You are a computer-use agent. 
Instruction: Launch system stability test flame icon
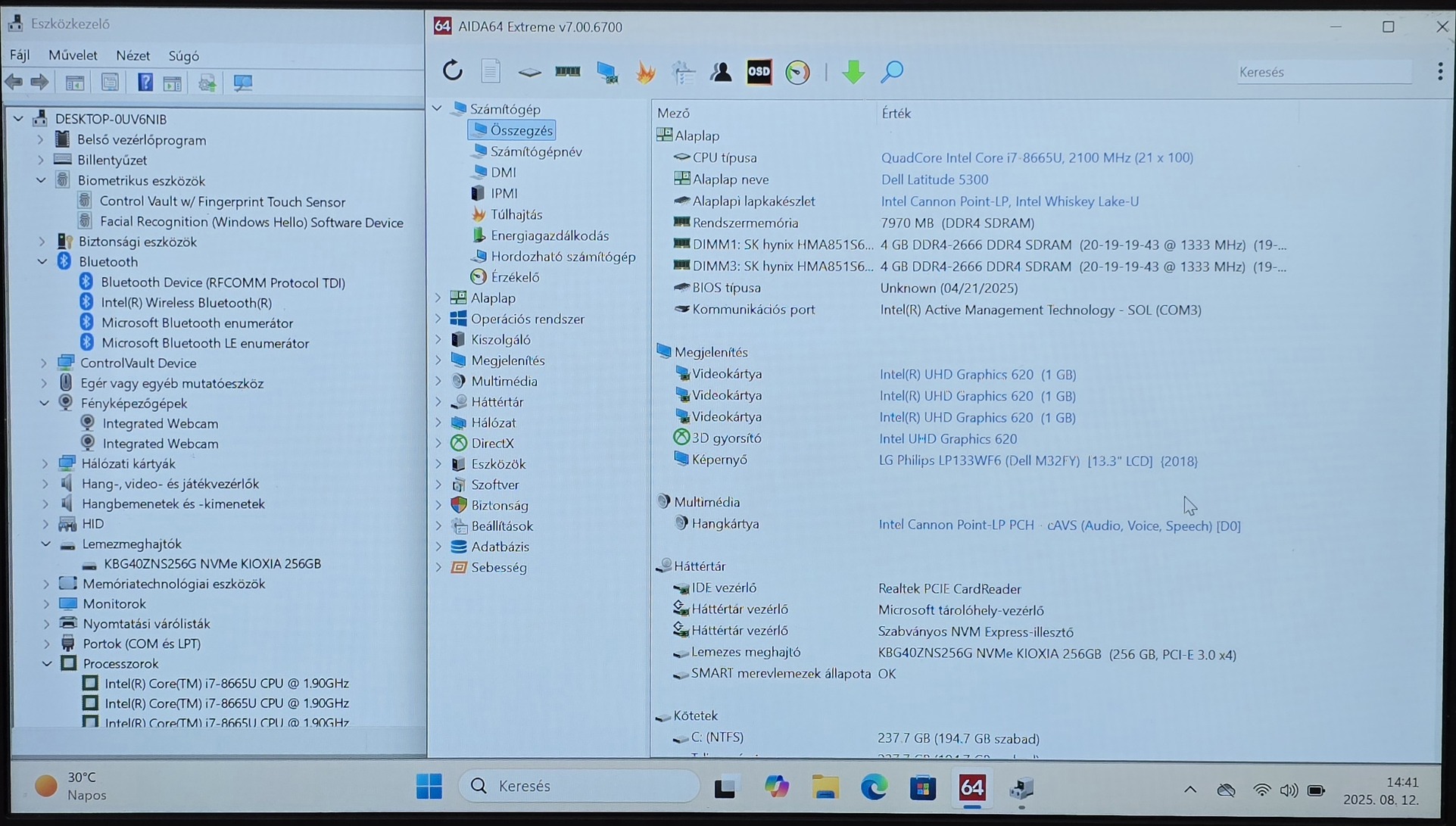coord(645,72)
